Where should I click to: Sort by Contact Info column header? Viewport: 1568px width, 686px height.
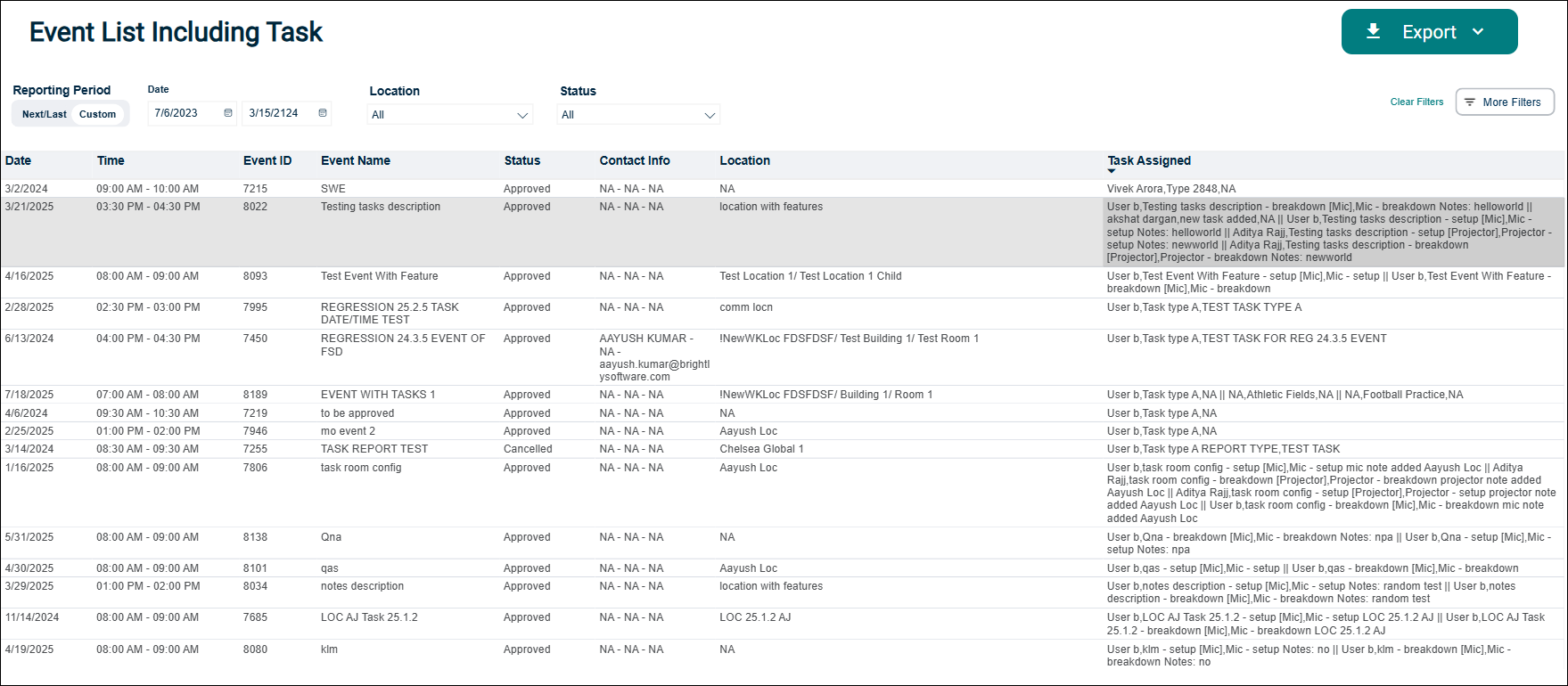(635, 160)
